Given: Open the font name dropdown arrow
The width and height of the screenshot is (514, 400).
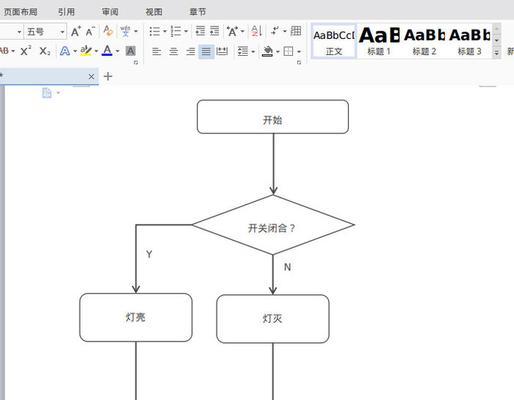Looking at the screenshot, I should (19, 32).
